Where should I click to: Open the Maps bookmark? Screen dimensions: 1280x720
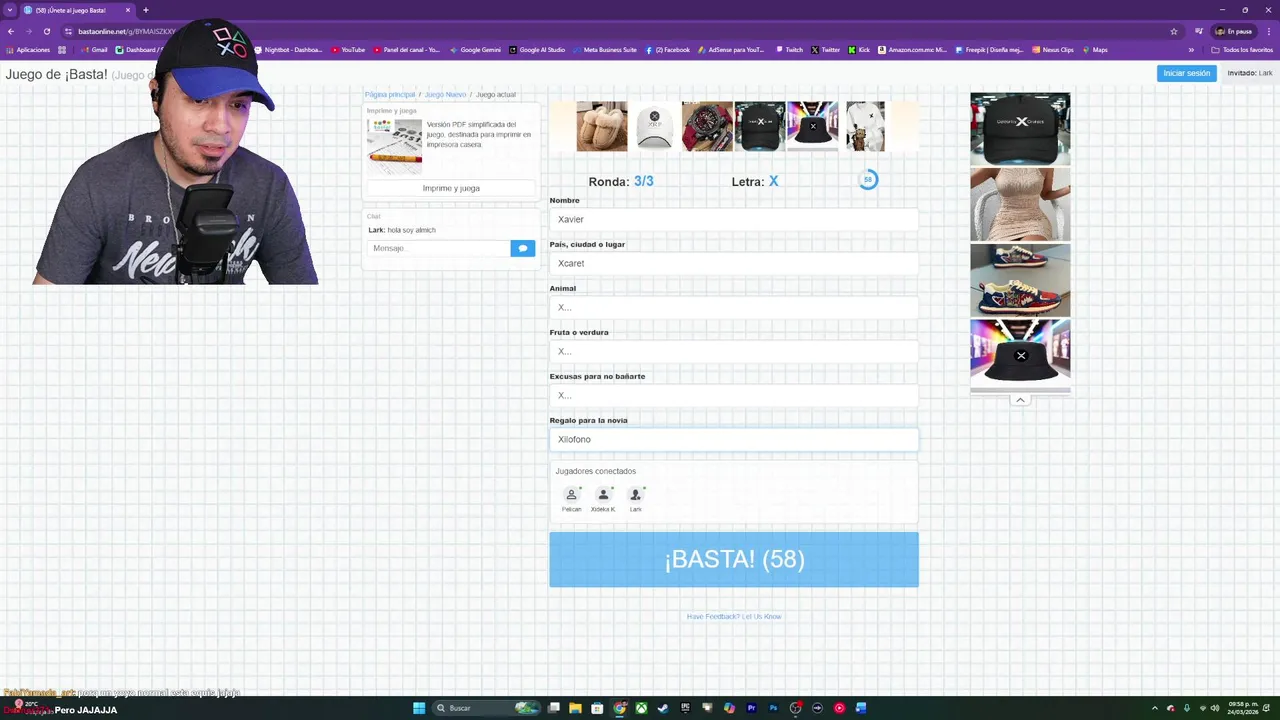[1095, 50]
